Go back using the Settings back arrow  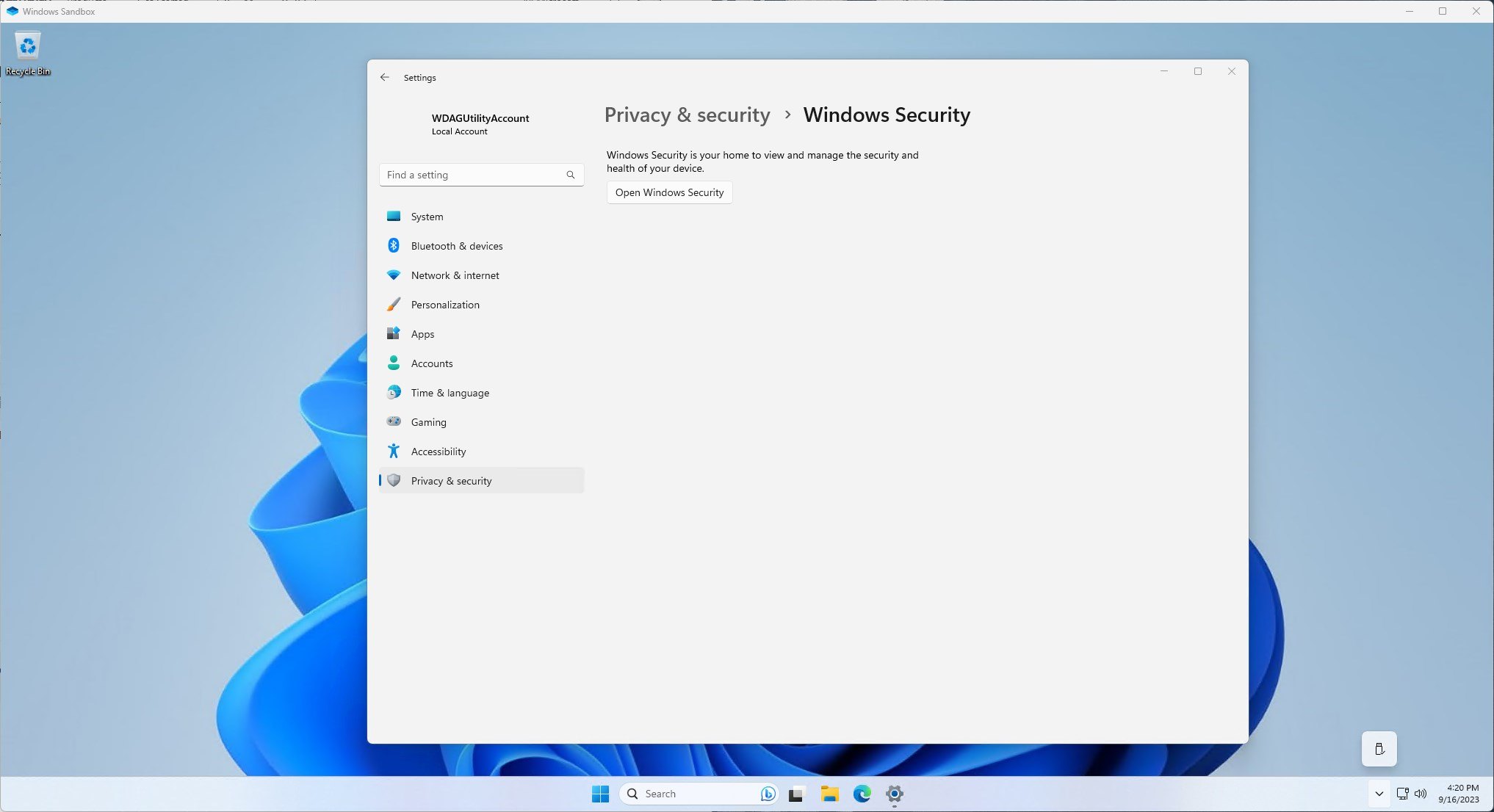[385, 77]
